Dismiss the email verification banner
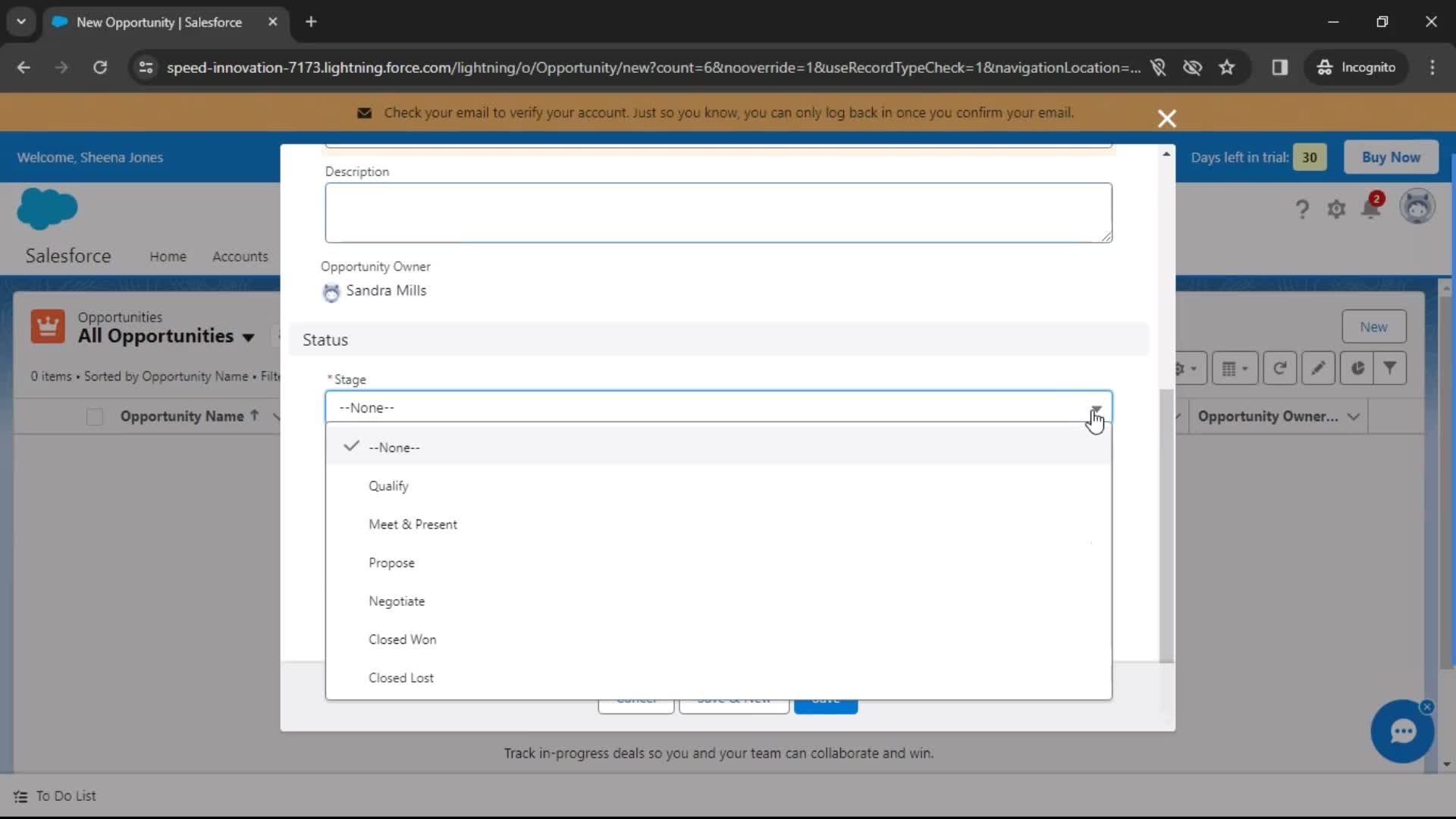1456x819 pixels. tap(1166, 118)
